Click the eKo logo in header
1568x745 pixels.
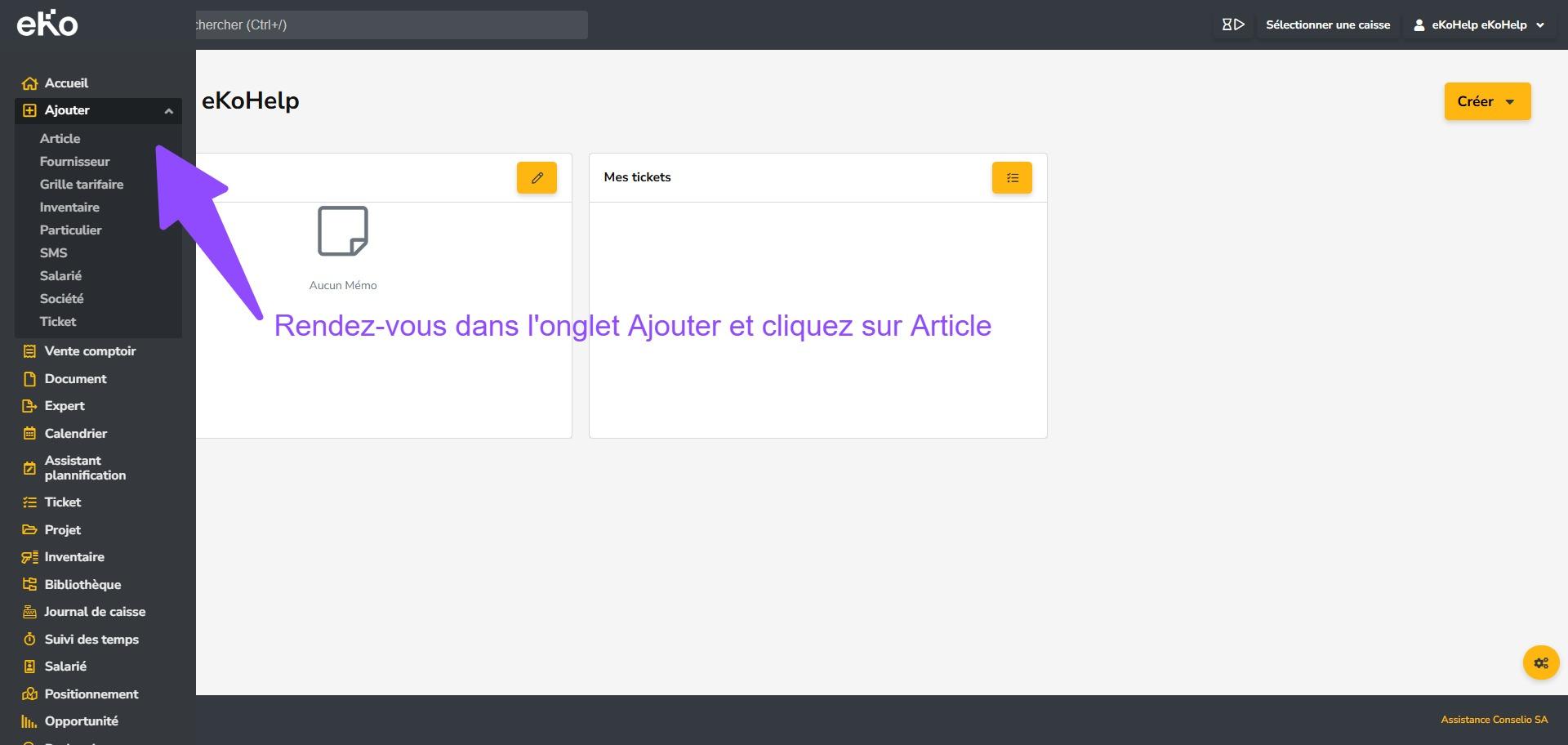tap(47, 25)
